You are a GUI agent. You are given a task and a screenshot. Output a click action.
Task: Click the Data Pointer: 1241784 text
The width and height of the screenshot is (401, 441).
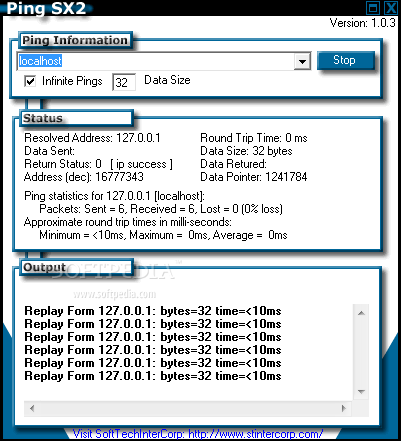click(254, 177)
